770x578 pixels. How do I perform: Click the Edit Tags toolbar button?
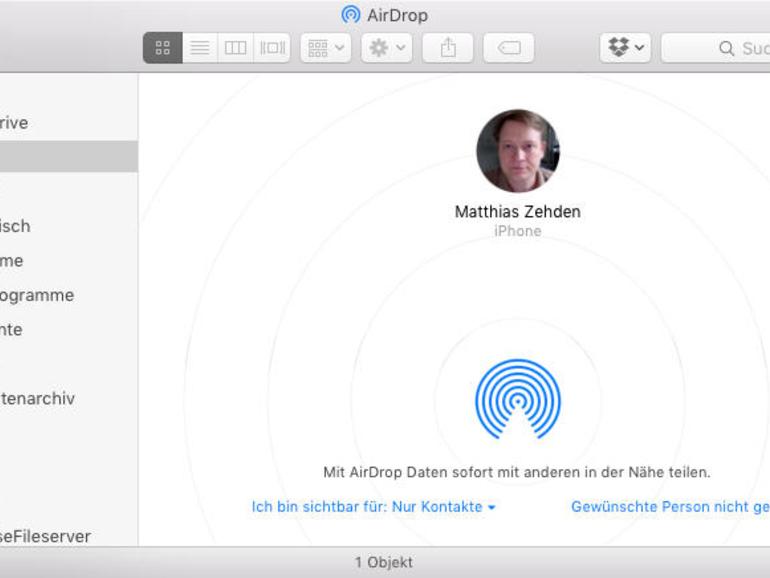tap(508, 48)
